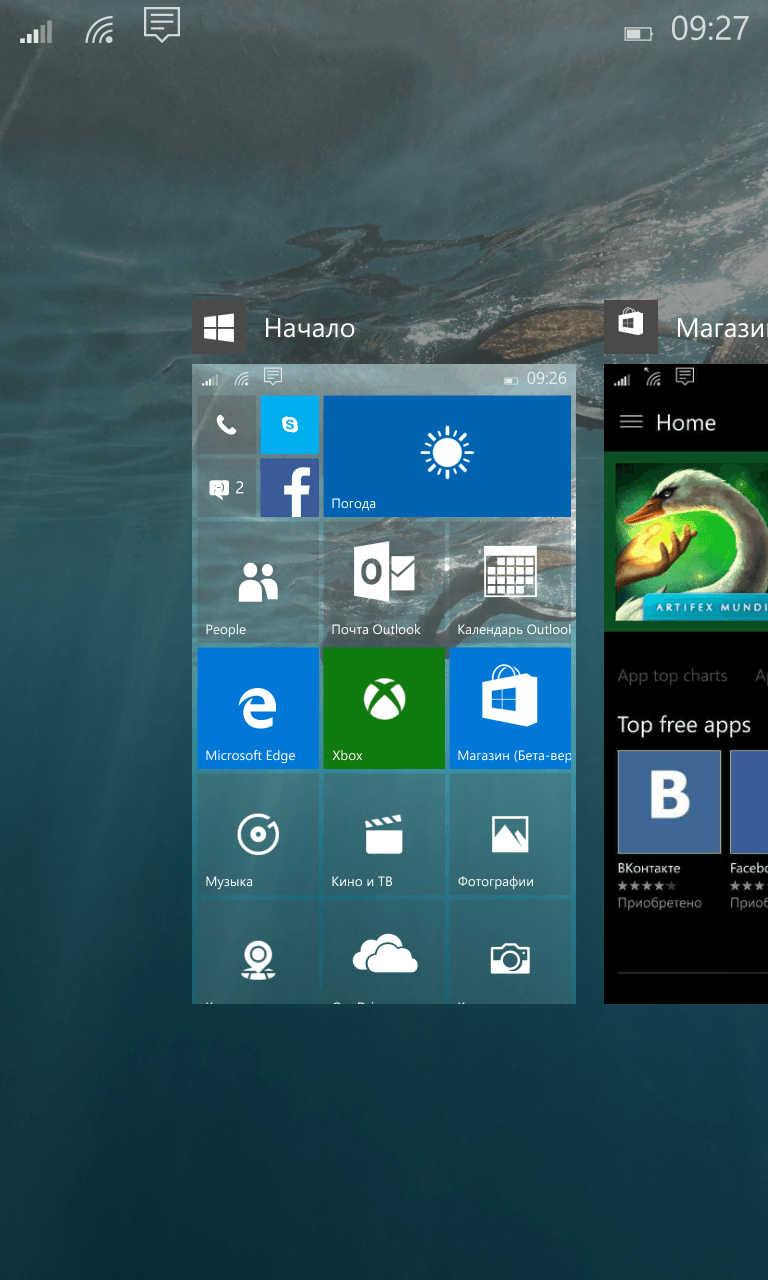Open the Phone tile
Screen dimensions: 768x1280
pyautogui.click(x=227, y=425)
